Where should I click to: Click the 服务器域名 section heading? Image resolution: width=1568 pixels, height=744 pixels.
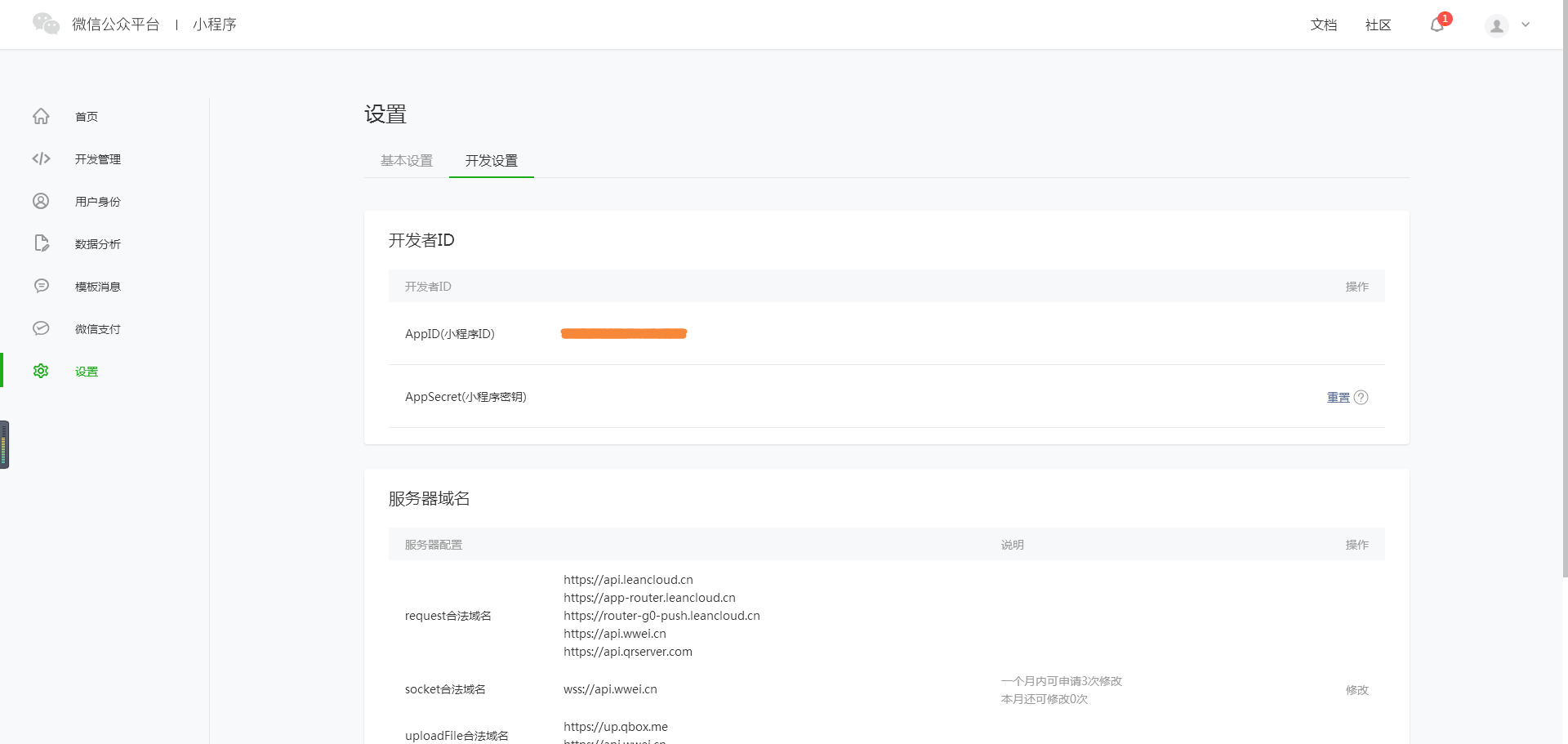tap(430, 498)
